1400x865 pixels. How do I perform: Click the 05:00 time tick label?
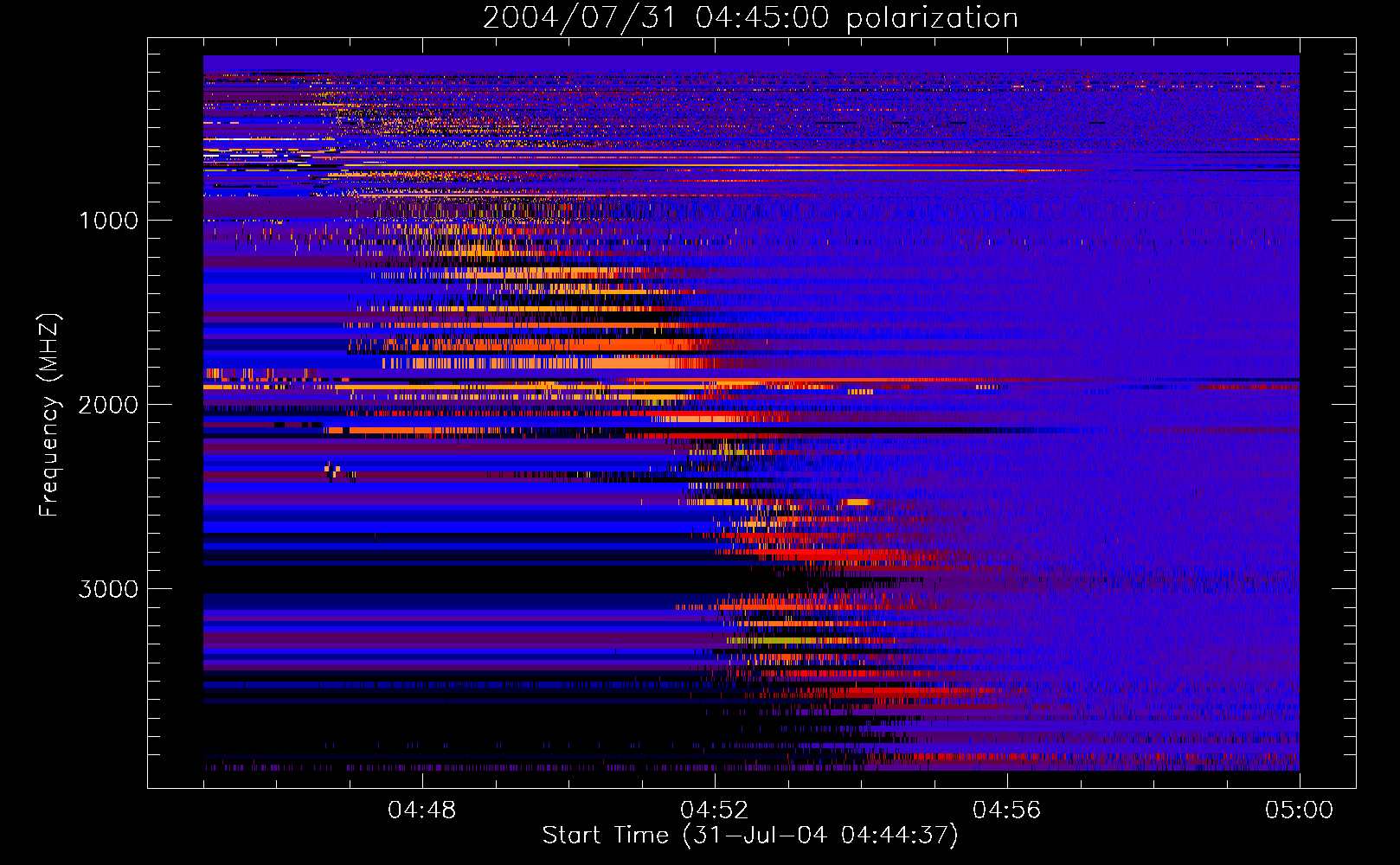(1300, 811)
